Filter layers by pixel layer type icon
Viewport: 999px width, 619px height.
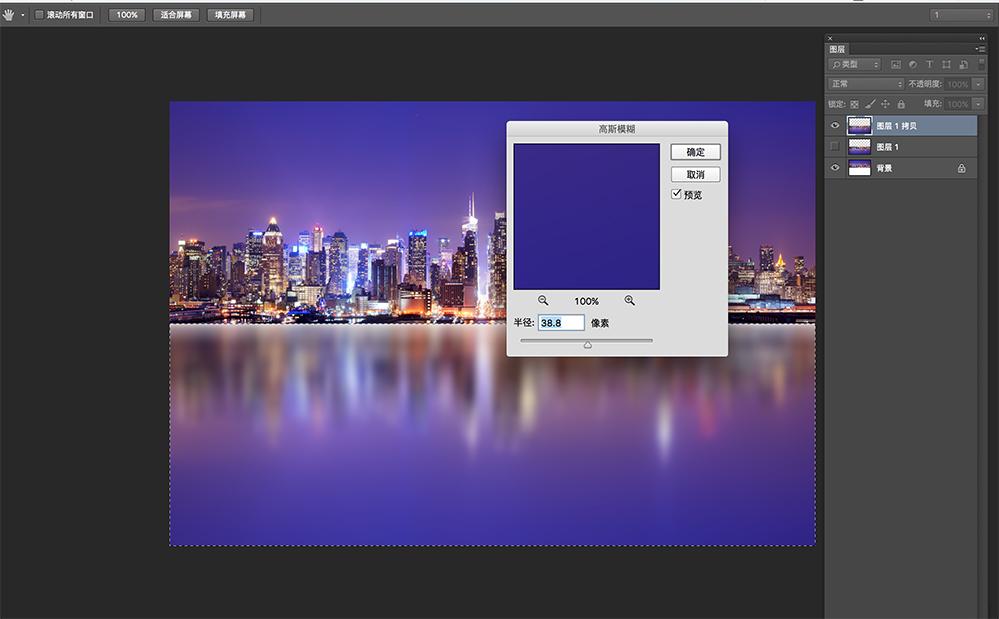896,64
